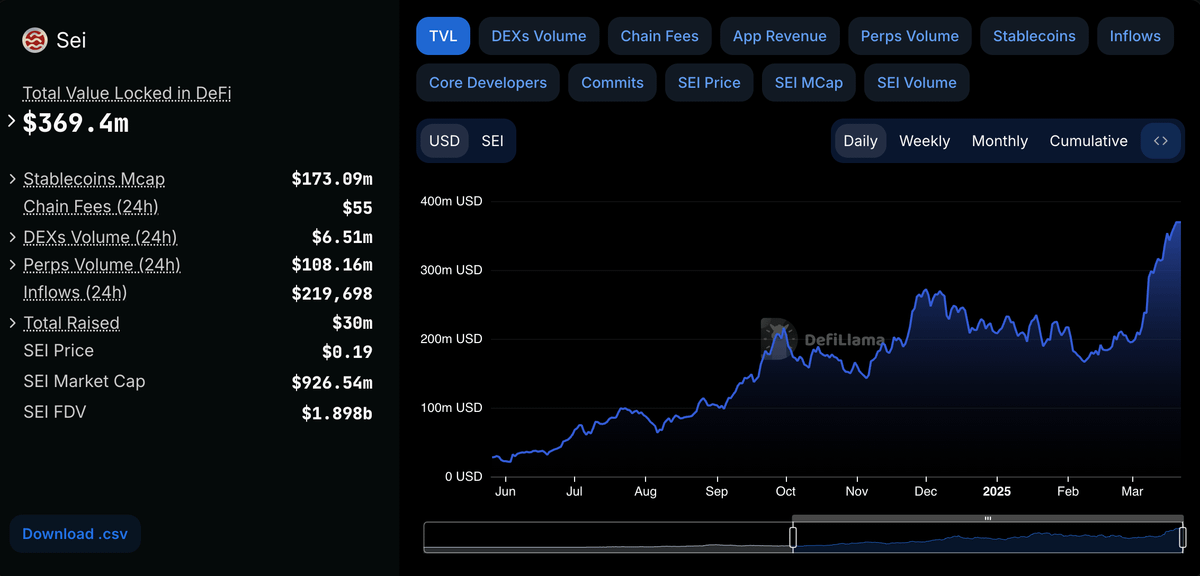
Task: Click the Chain Fees (24h) label
Action: point(91,207)
